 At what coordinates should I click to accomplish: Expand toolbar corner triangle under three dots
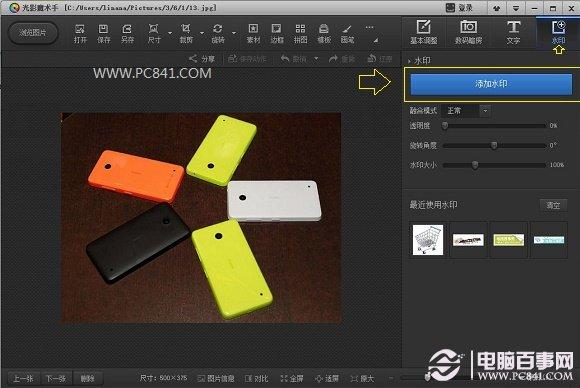pos(375,40)
